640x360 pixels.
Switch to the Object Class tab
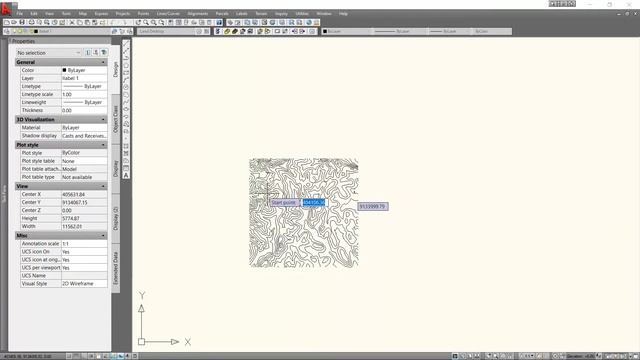[x=116, y=119]
